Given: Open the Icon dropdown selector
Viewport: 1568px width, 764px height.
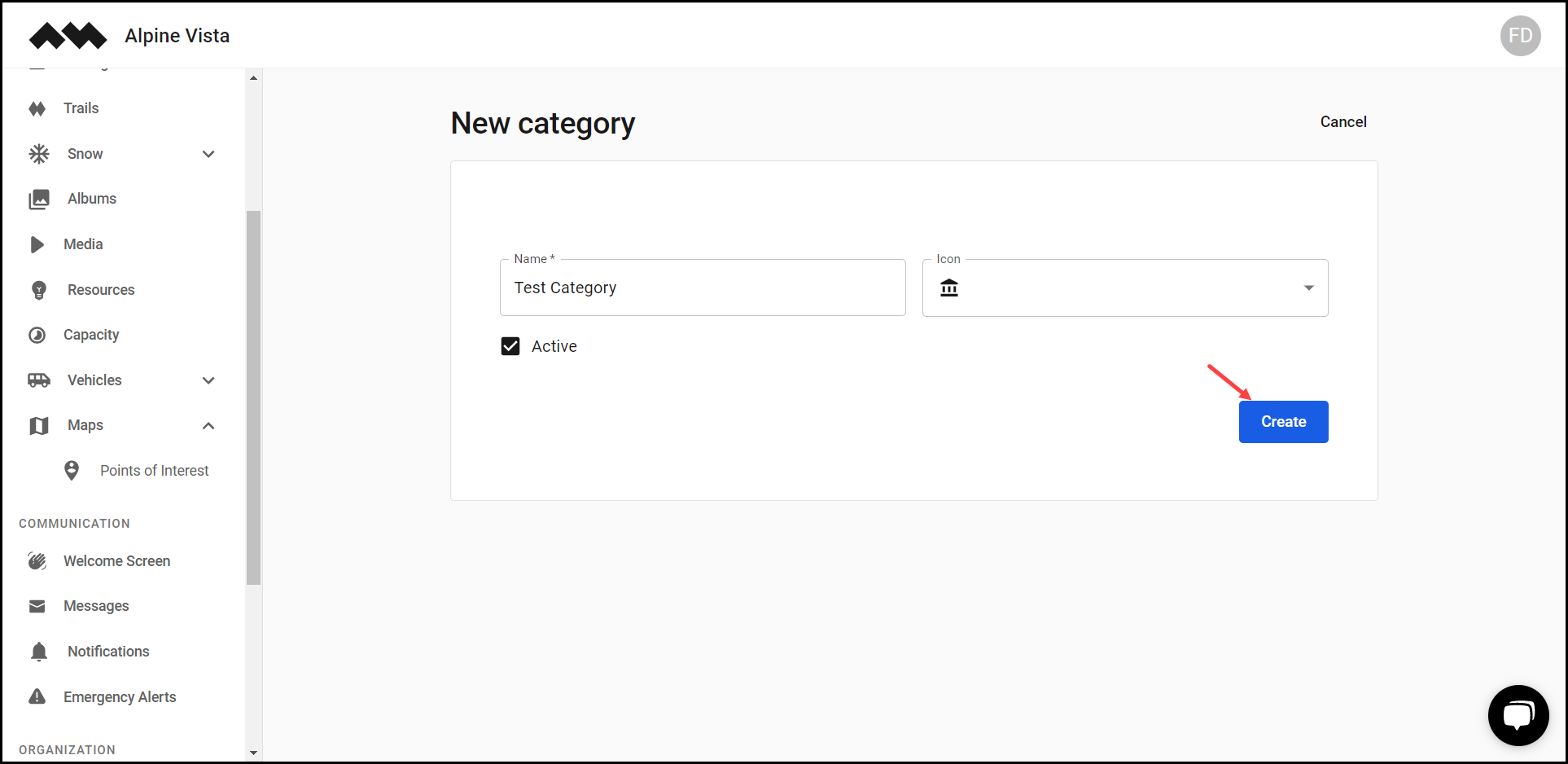Looking at the screenshot, I should tap(1308, 288).
